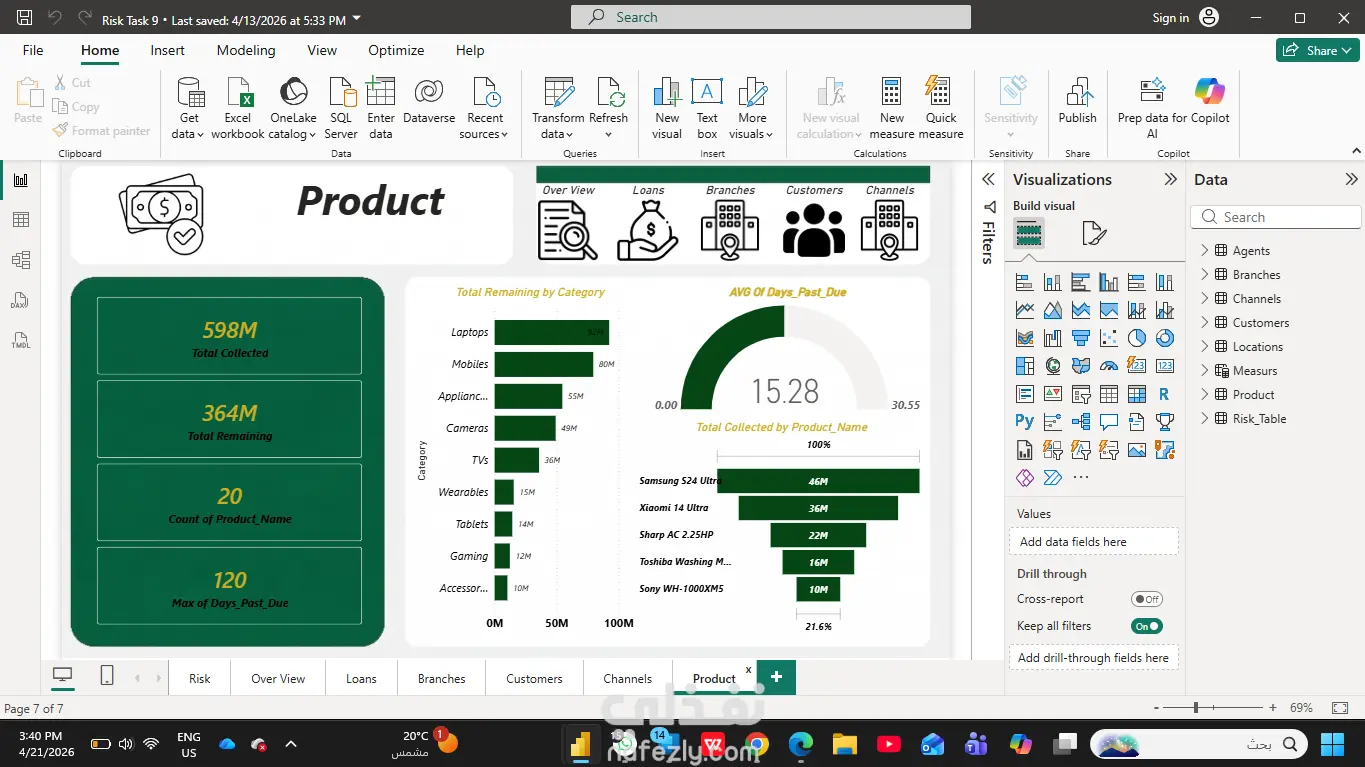The height and width of the screenshot is (767, 1365).
Task: Click SQL Server data source button
Action: tap(340, 108)
